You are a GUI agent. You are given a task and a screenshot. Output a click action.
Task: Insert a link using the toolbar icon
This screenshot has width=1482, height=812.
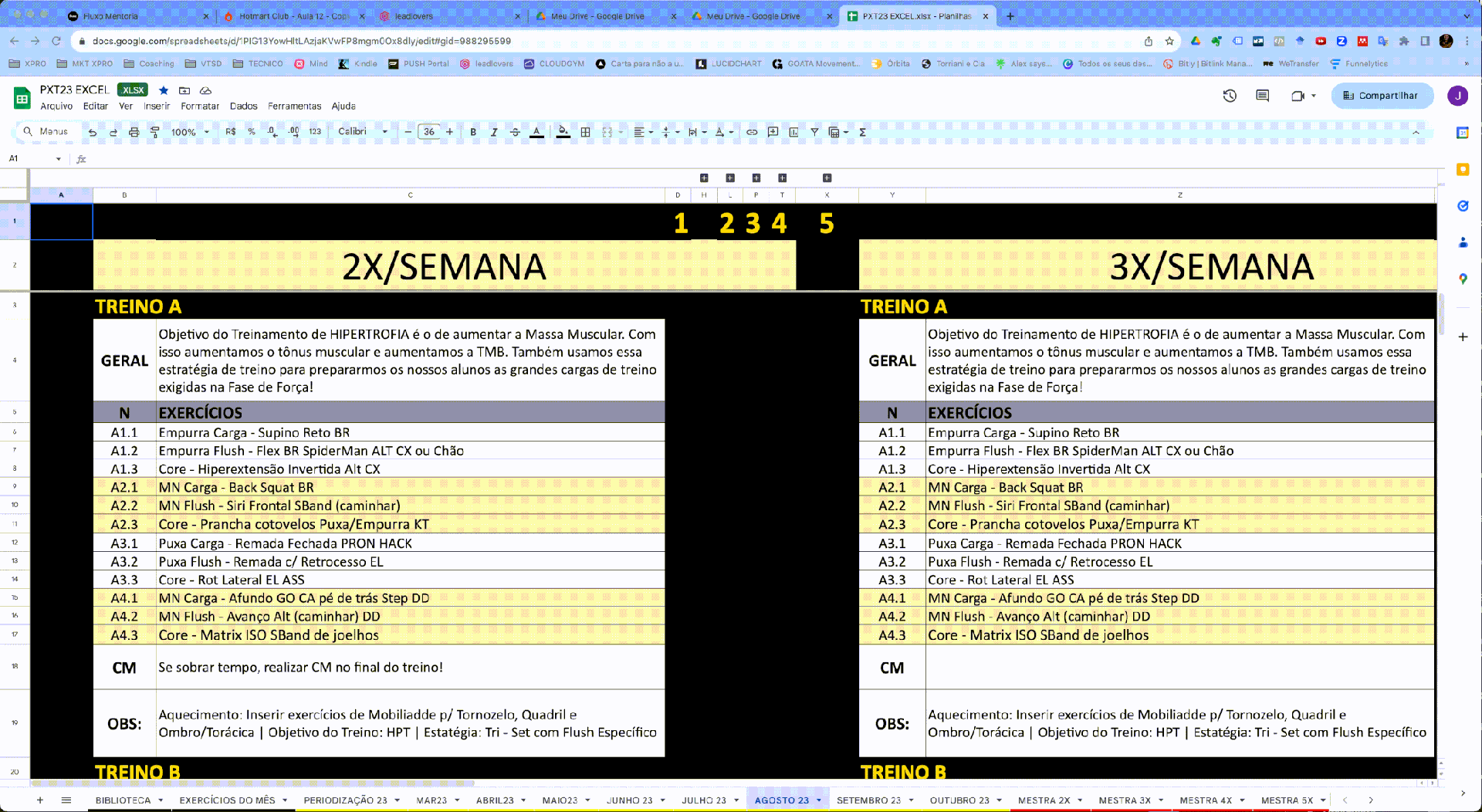tap(751, 132)
